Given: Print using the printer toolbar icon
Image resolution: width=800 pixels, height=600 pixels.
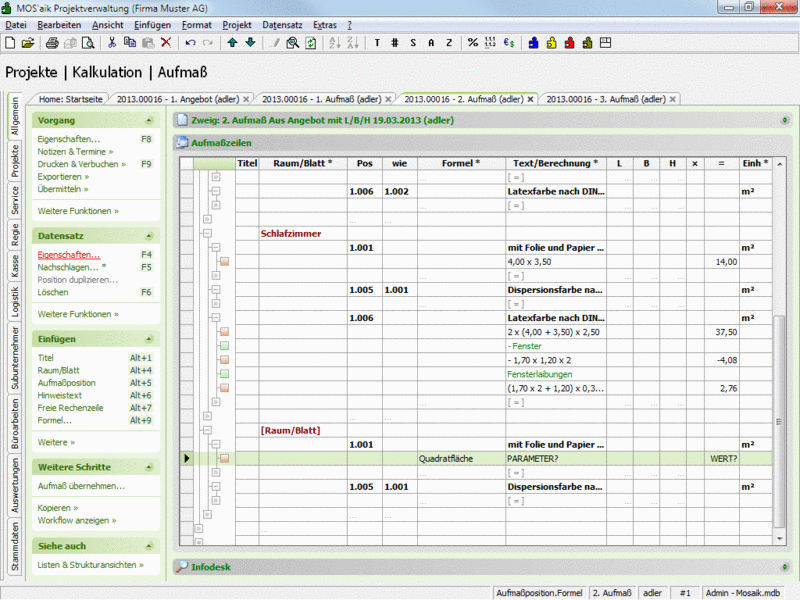Looking at the screenshot, I should click(x=52, y=43).
